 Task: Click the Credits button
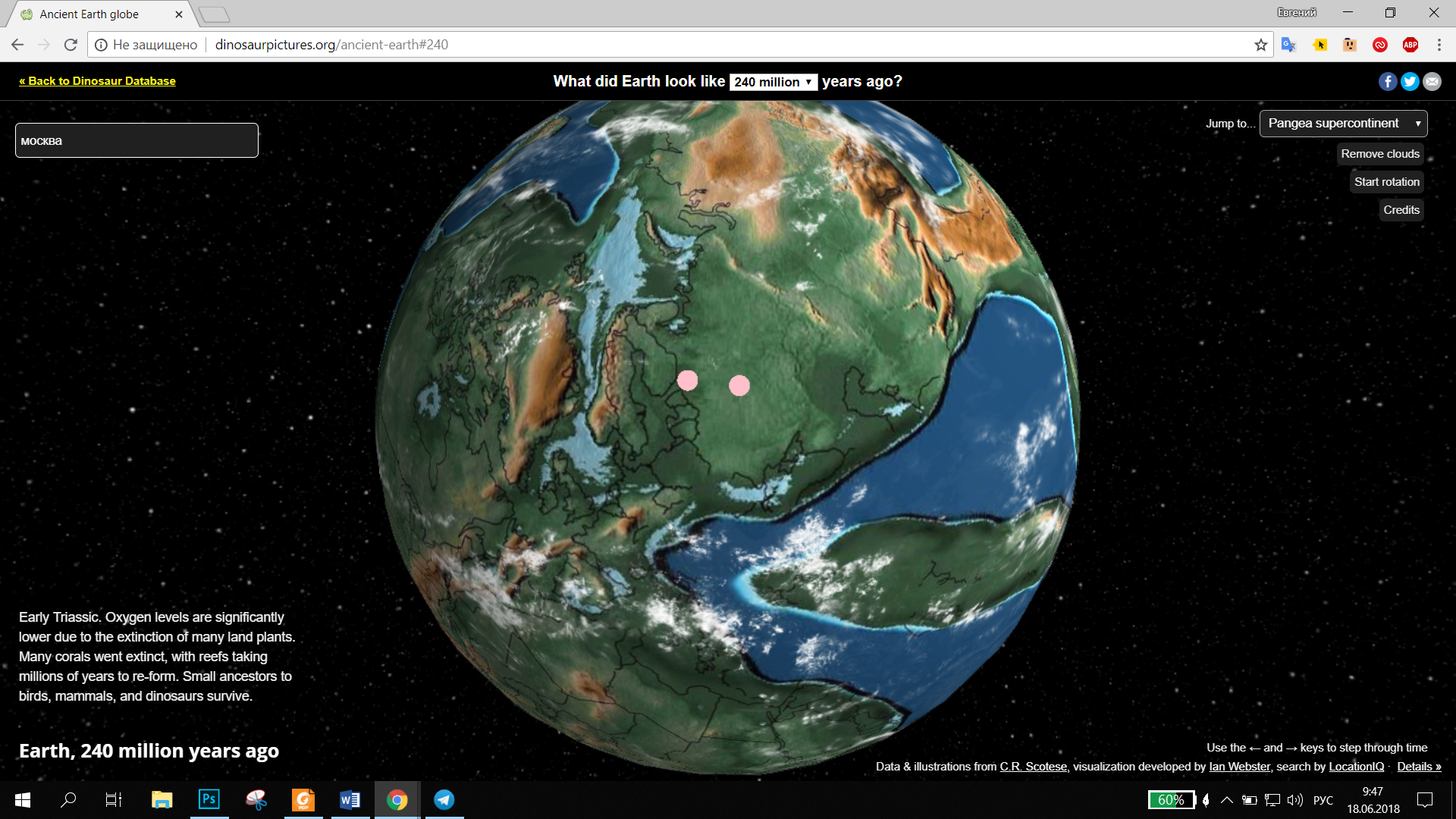(1401, 210)
